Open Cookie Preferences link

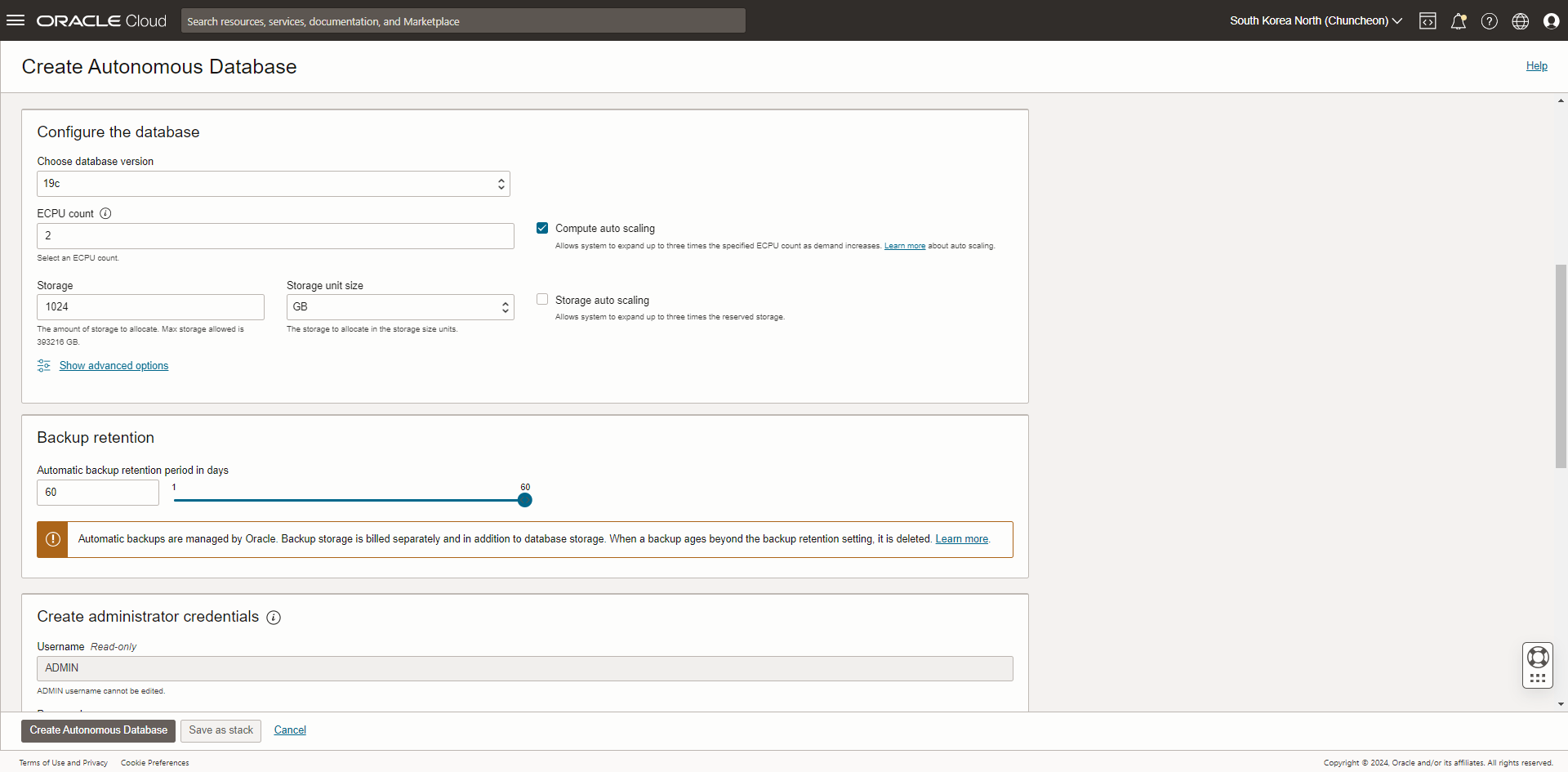[x=155, y=763]
